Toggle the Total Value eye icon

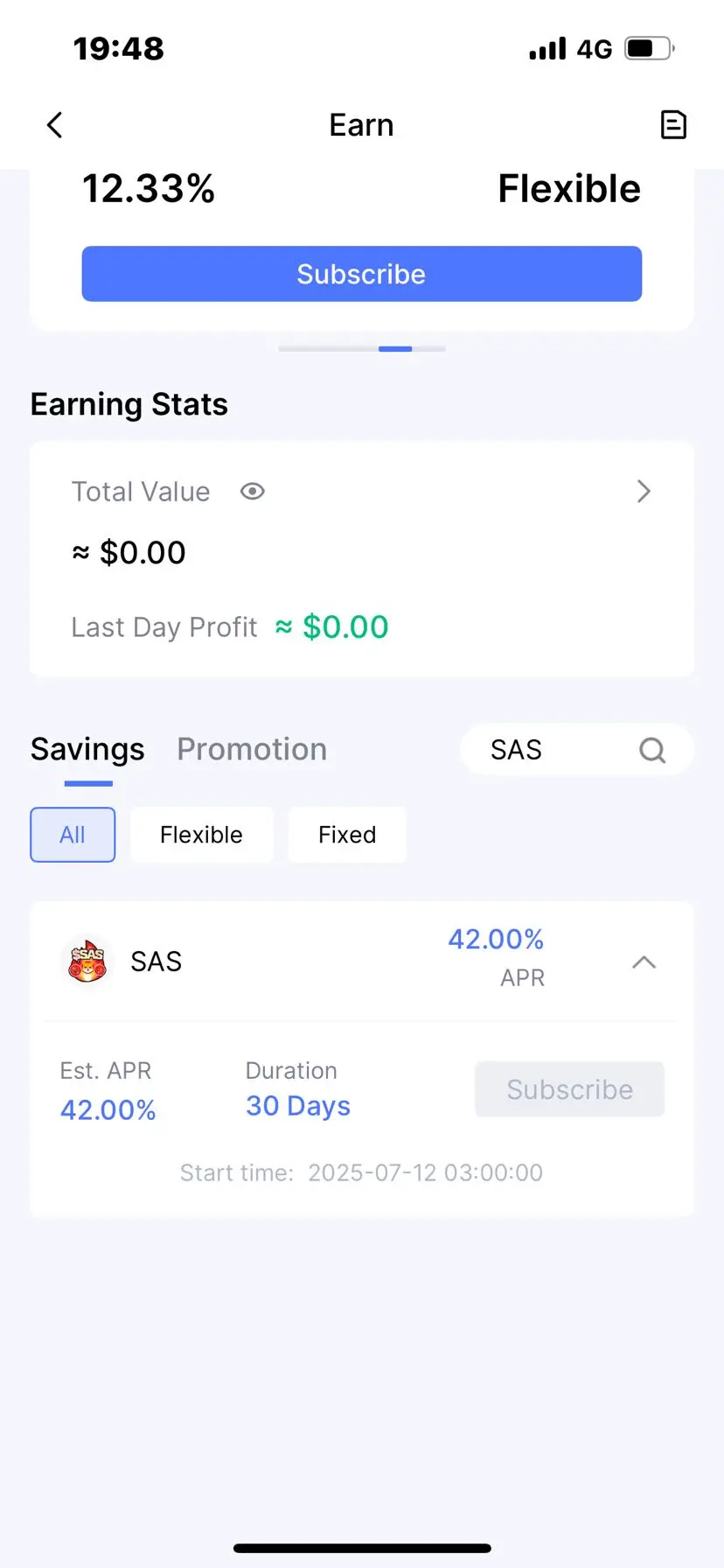coord(253,492)
